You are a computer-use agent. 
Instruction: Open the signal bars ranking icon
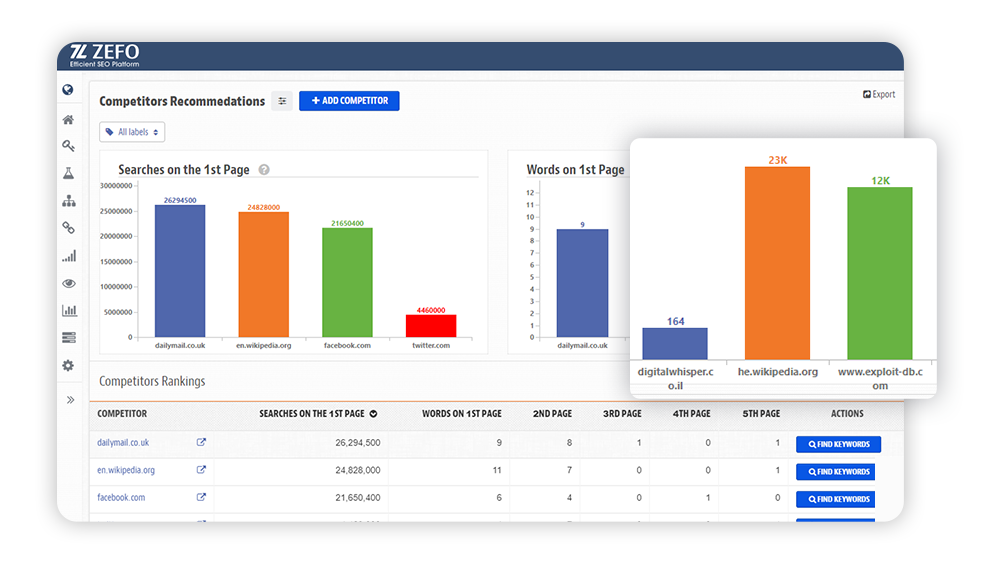tap(69, 256)
